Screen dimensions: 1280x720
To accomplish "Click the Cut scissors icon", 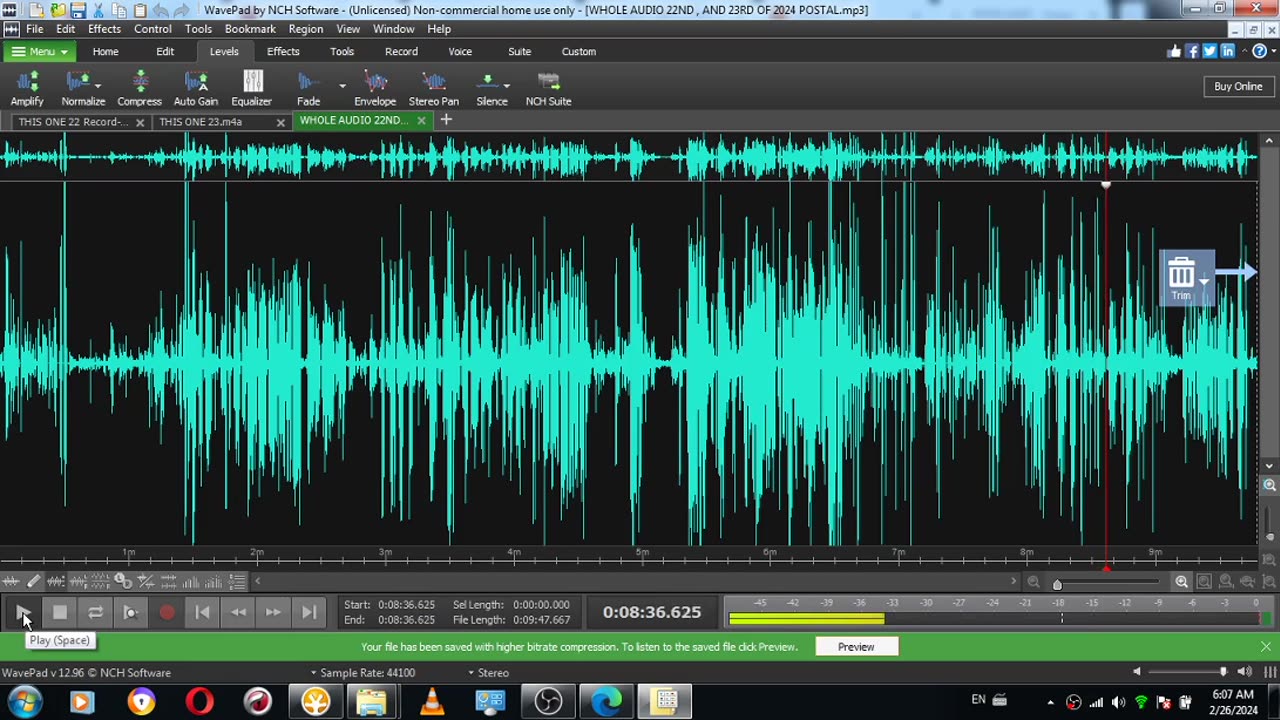I will (x=98, y=10).
